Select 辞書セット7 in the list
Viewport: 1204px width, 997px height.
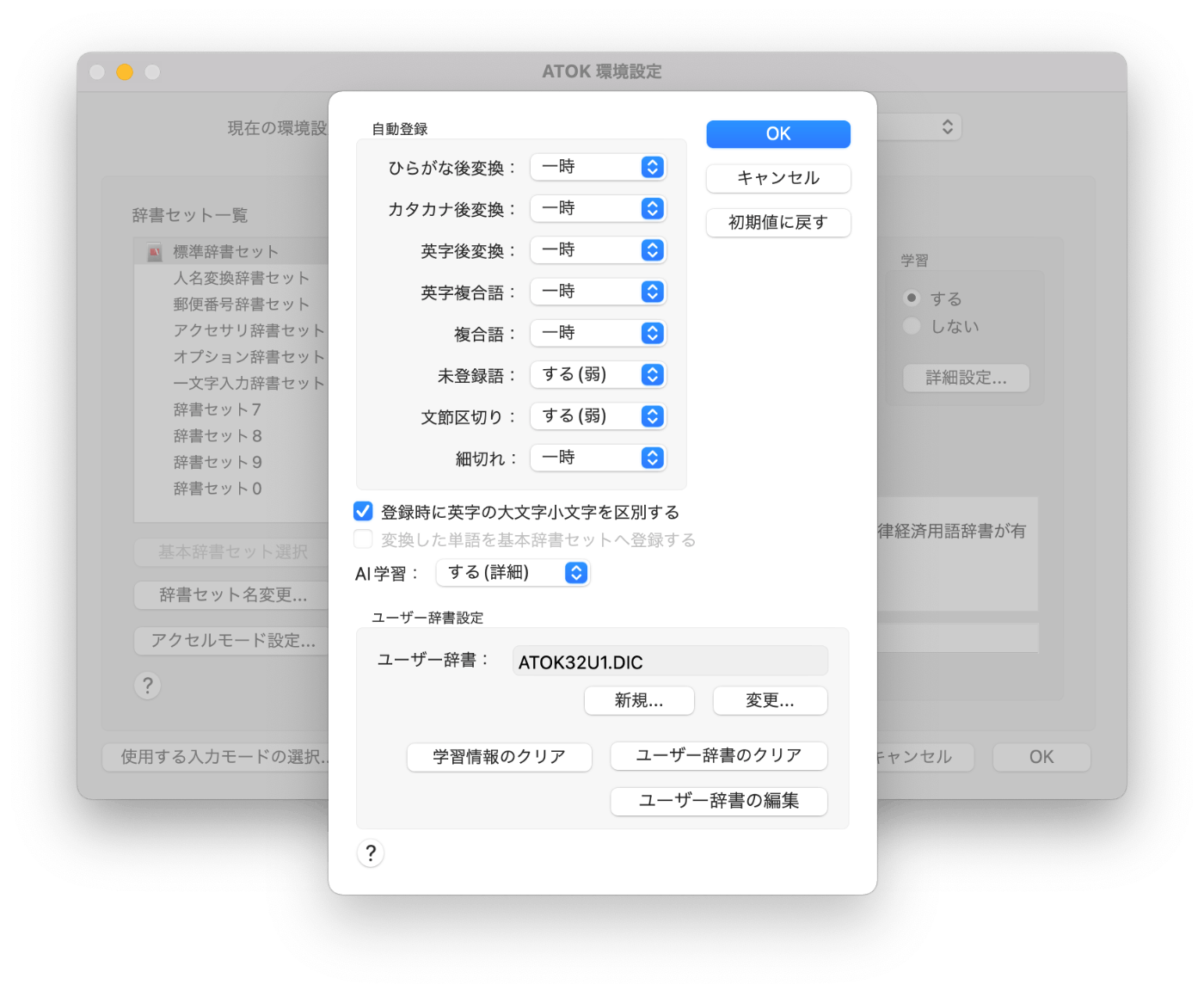click(x=231, y=409)
